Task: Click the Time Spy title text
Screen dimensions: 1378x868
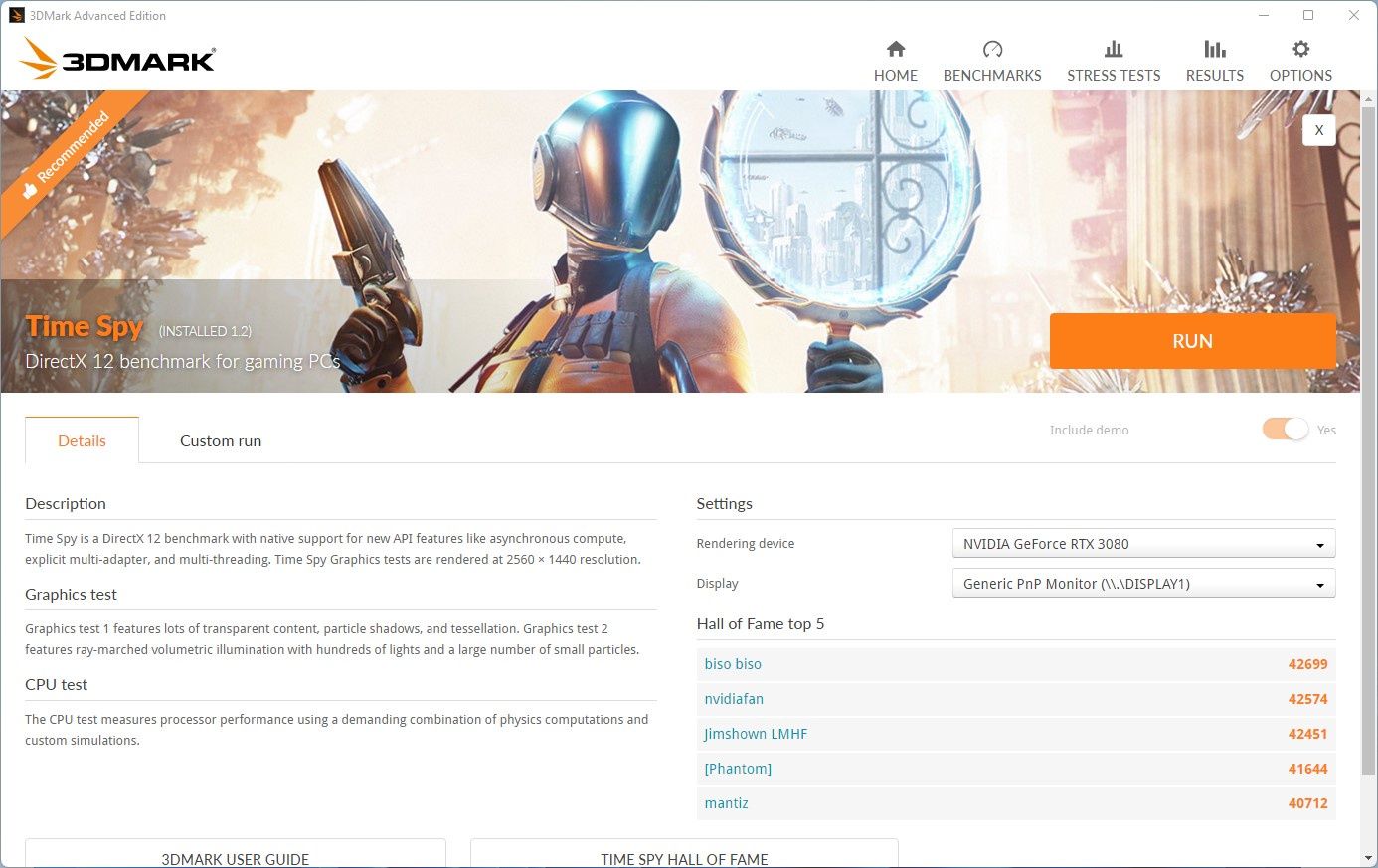Action: [85, 326]
